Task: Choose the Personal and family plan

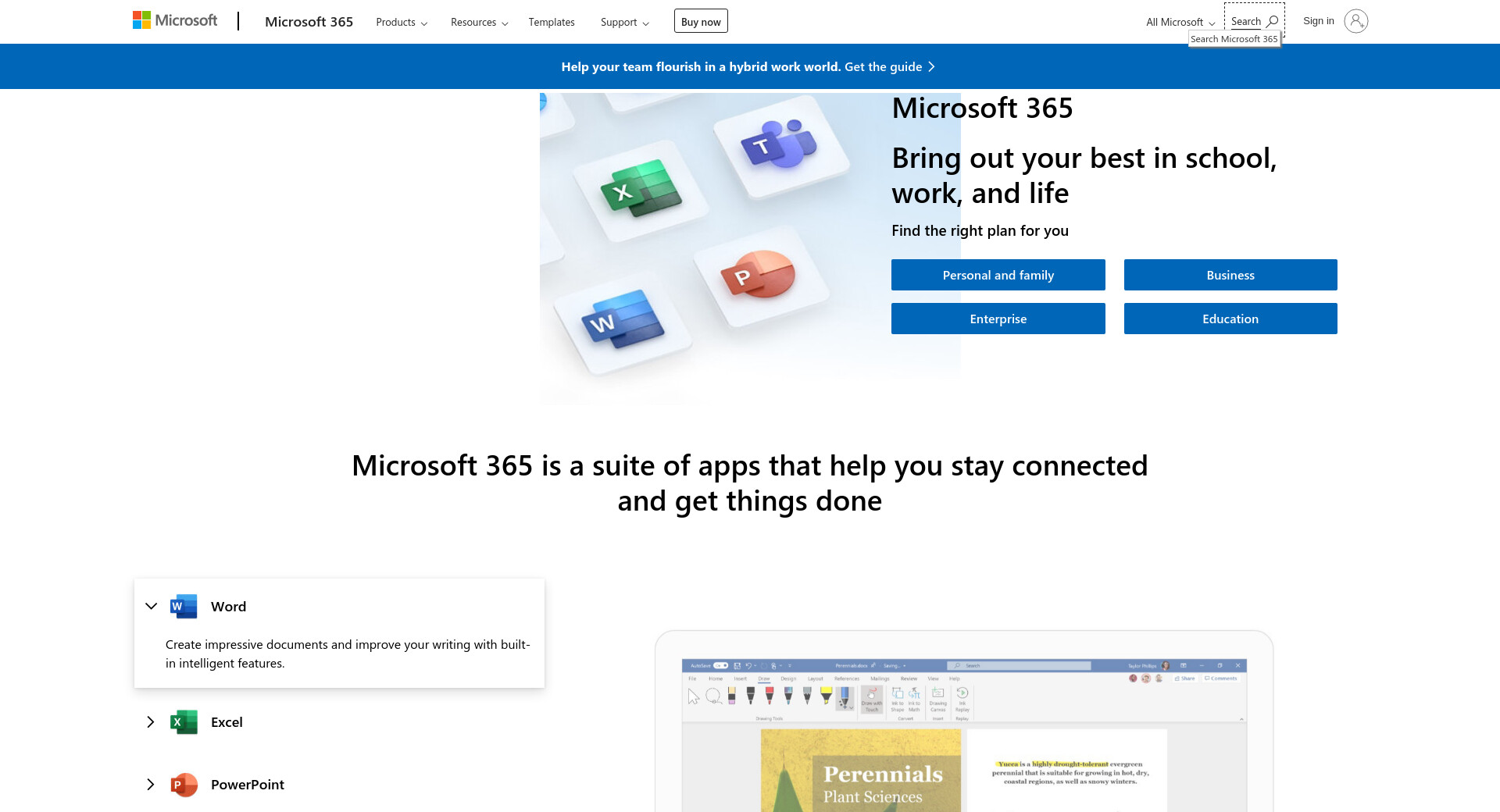Action: pos(998,275)
